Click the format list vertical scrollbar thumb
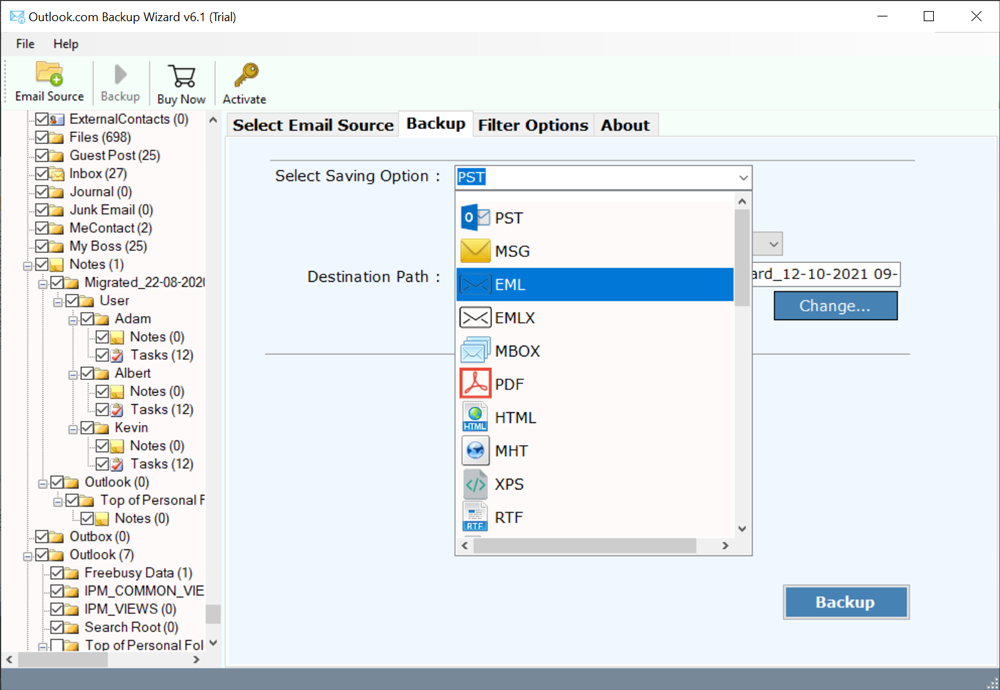The image size is (1000, 690). tap(742, 258)
